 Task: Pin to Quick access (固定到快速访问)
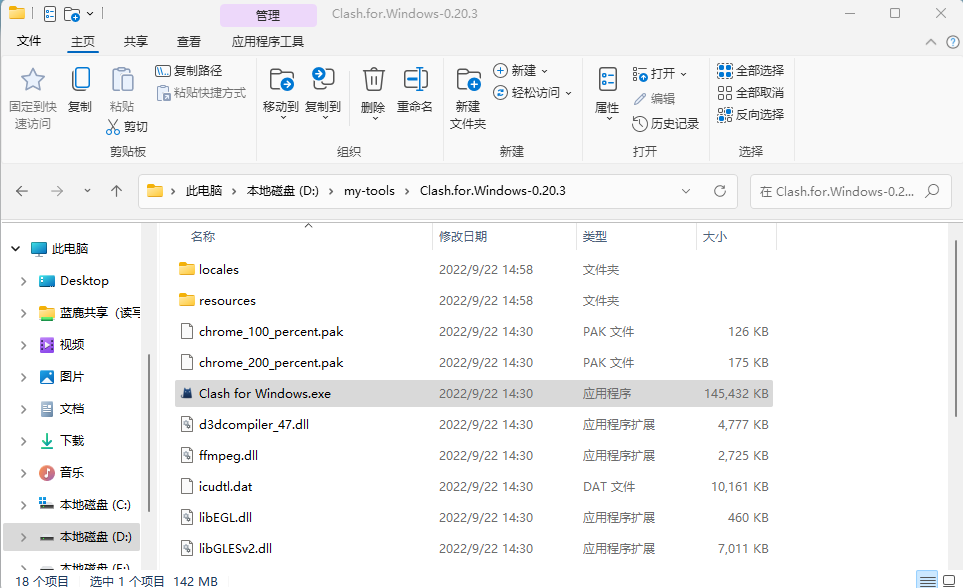tap(33, 98)
